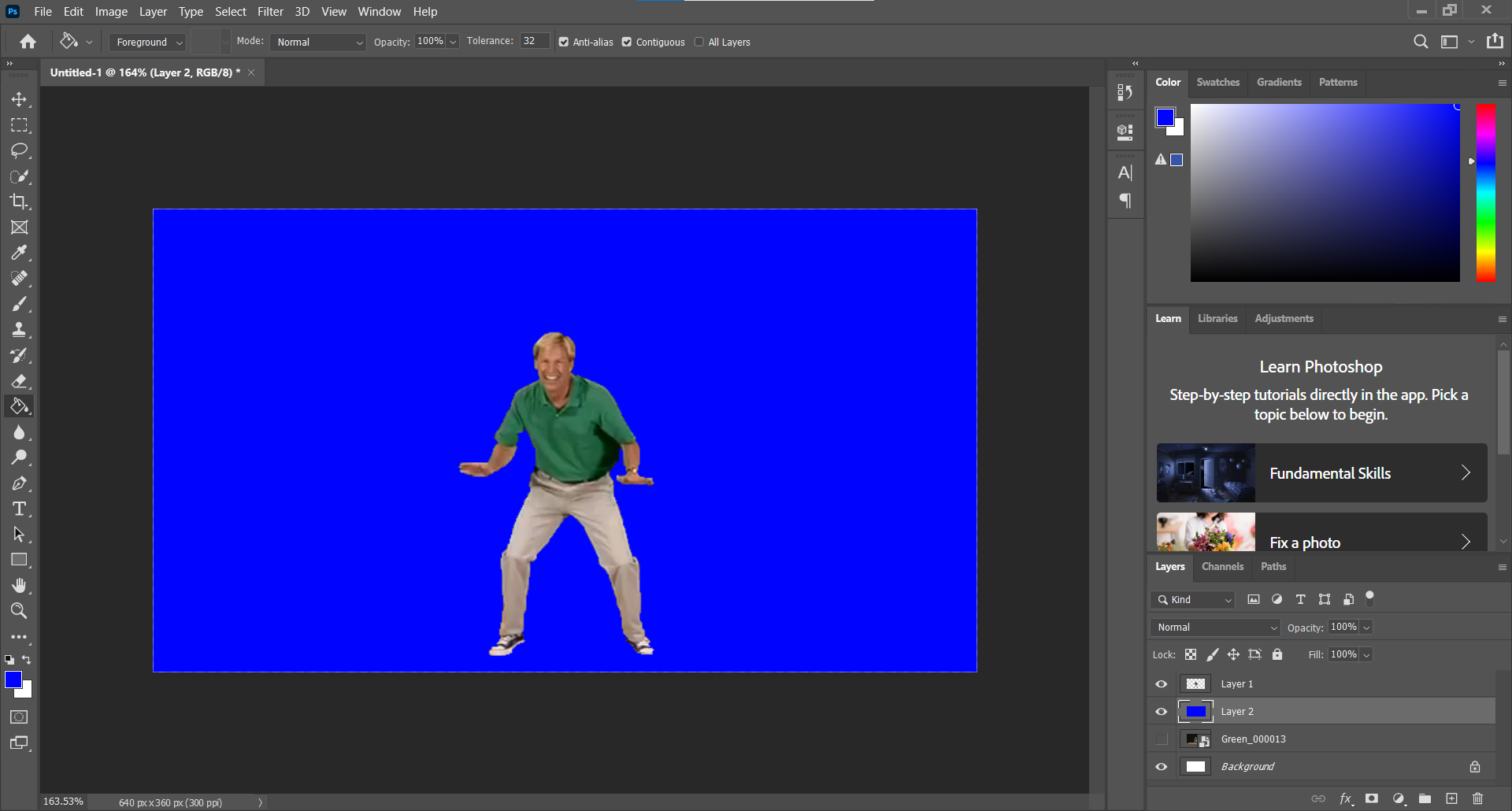The image size is (1512, 811).
Task: Create a new layer with plus icon
Action: tap(1451, 798)
